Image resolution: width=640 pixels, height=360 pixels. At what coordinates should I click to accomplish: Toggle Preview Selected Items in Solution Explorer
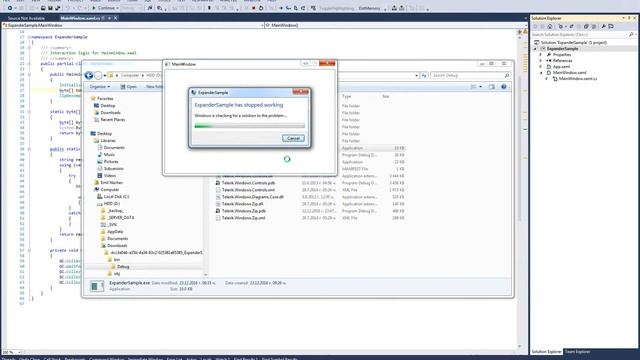(x=611, y=27)
